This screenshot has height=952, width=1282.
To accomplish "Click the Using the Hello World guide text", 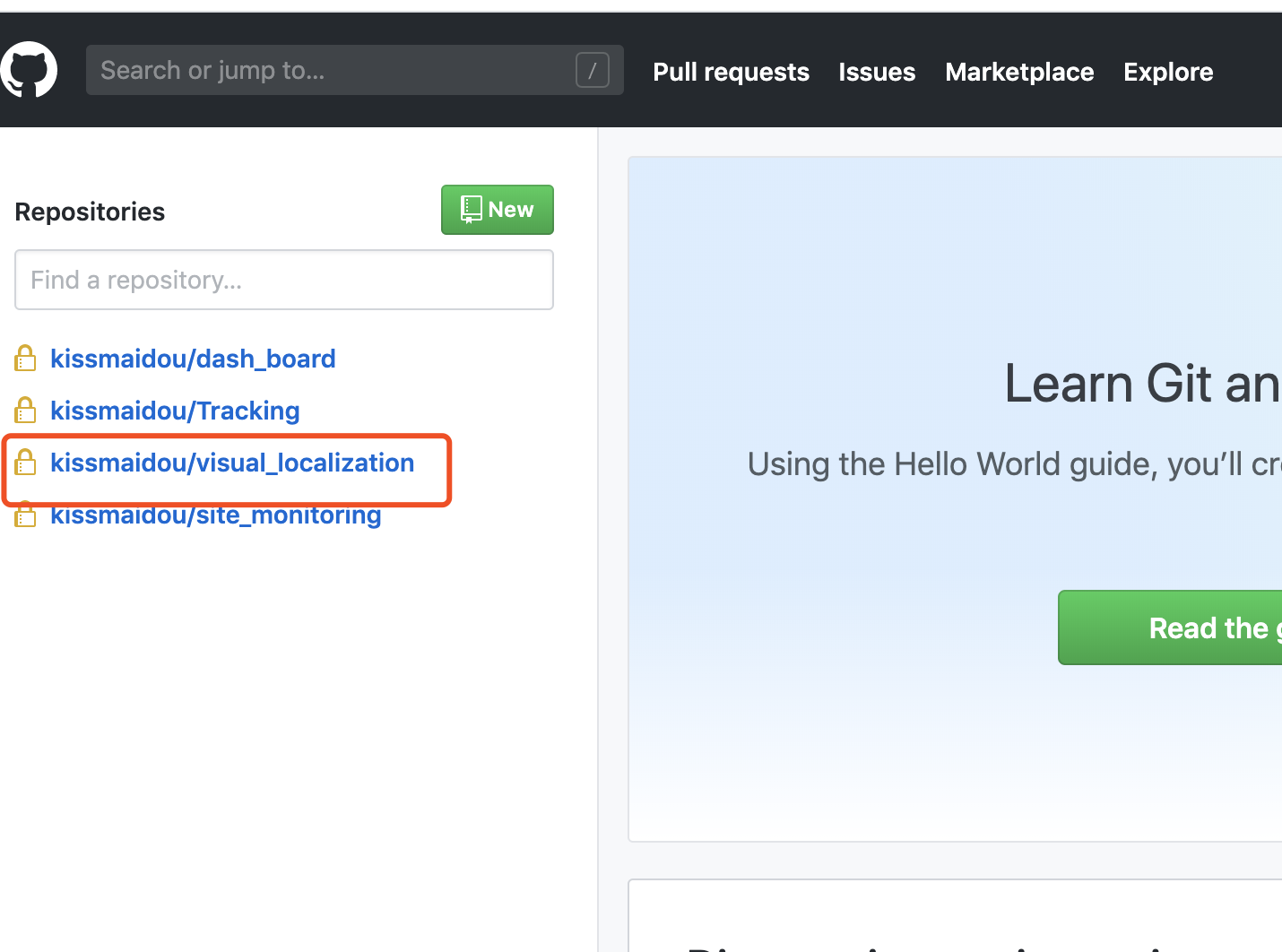I will tap(1014, 464).
